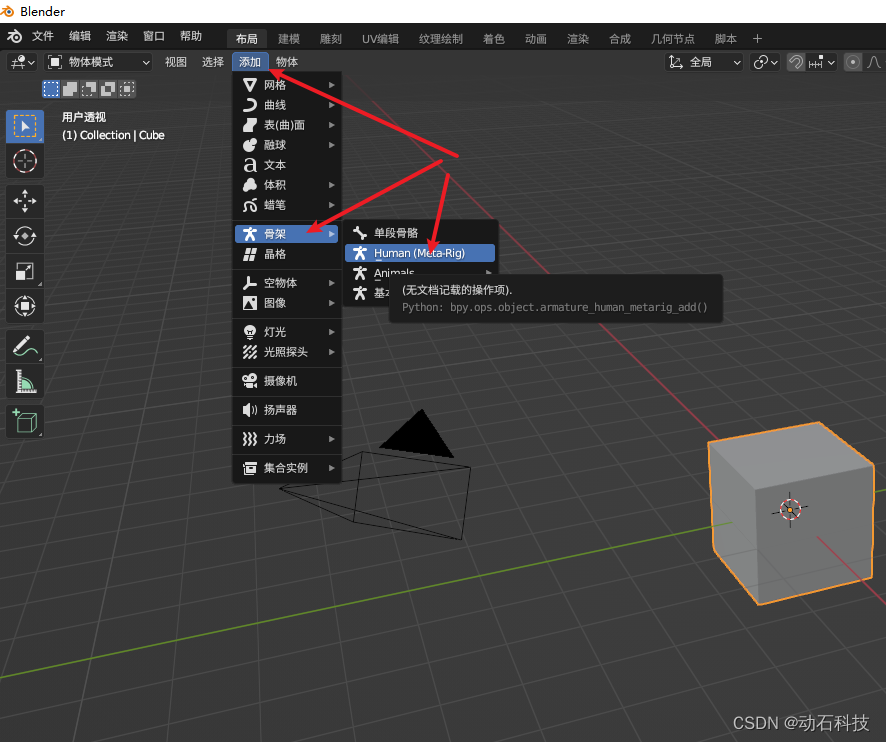Open the 窗口 menu
Viewport: 886px width, 742px height.
154,37
